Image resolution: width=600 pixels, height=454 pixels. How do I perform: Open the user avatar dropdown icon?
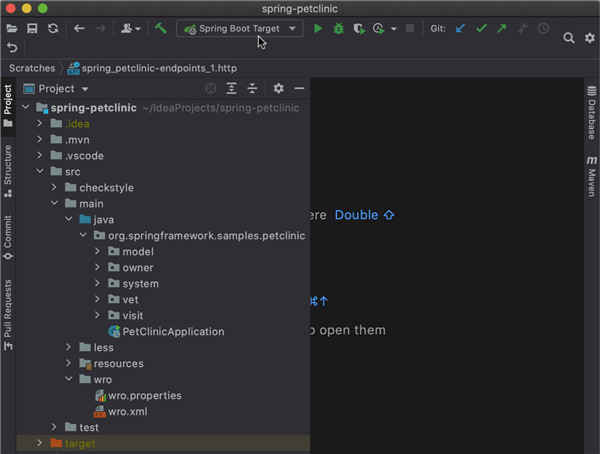click(x=130, y=28)
